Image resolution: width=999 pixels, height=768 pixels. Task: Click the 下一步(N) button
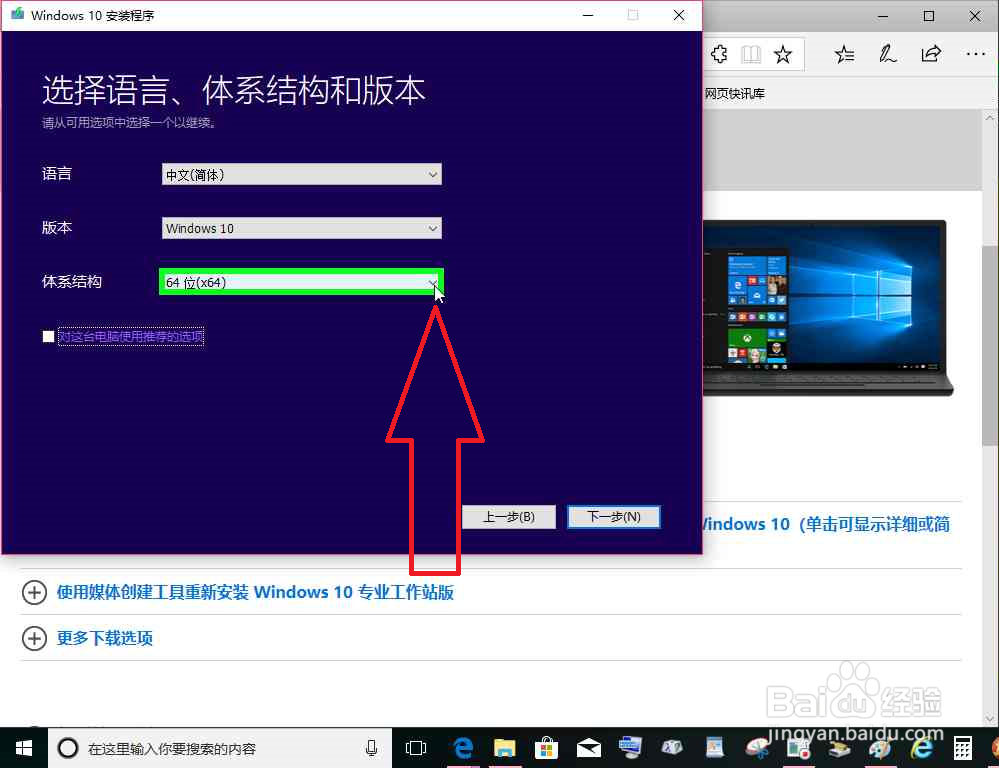(613, 517)
